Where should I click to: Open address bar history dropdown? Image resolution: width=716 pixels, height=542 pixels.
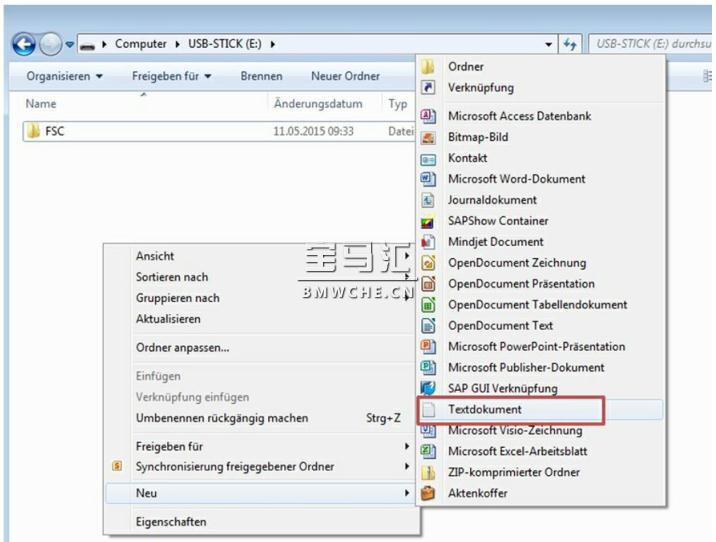point(548,45)
